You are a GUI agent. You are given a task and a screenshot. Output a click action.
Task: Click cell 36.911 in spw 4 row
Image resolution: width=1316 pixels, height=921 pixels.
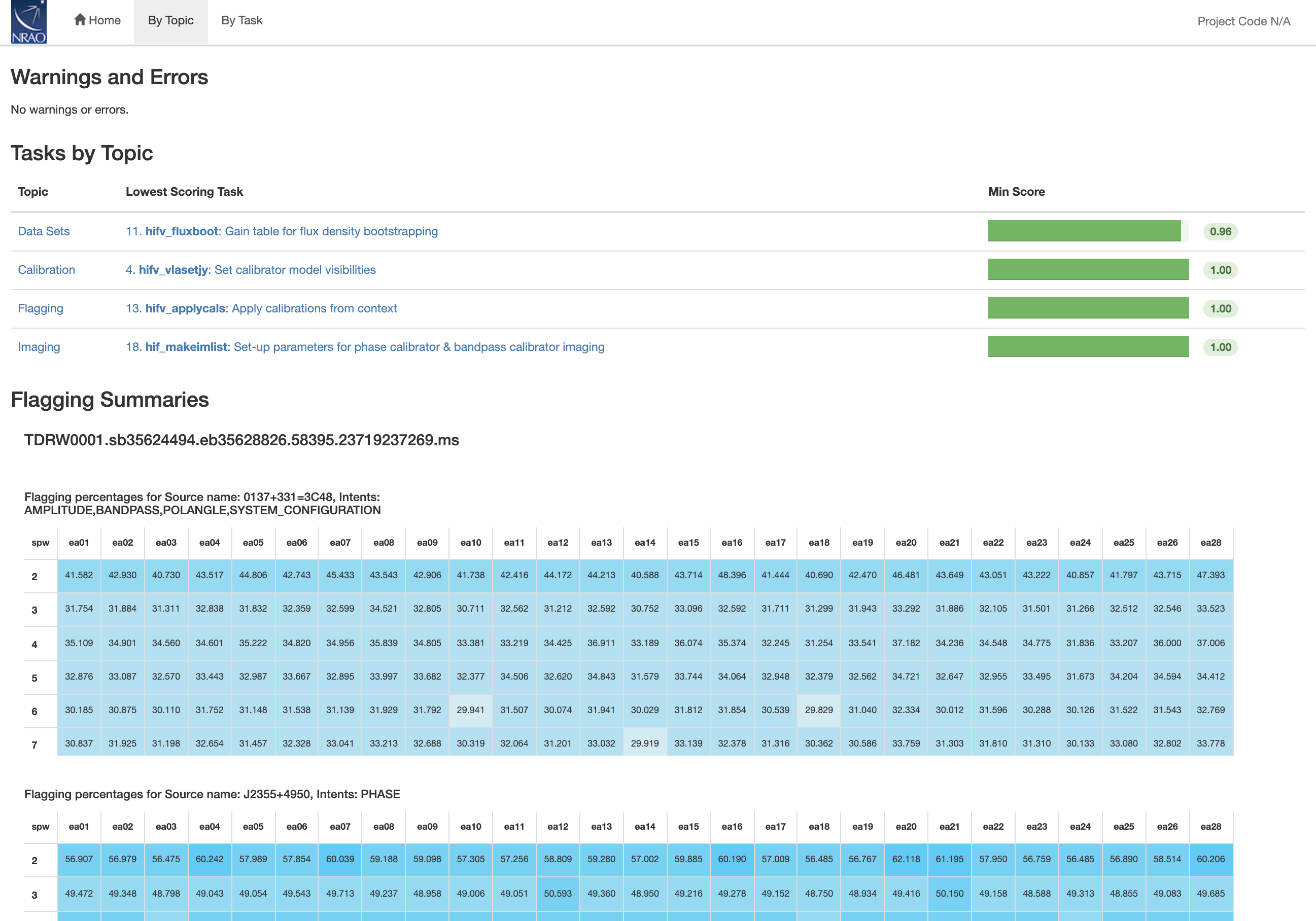[601, 643]
